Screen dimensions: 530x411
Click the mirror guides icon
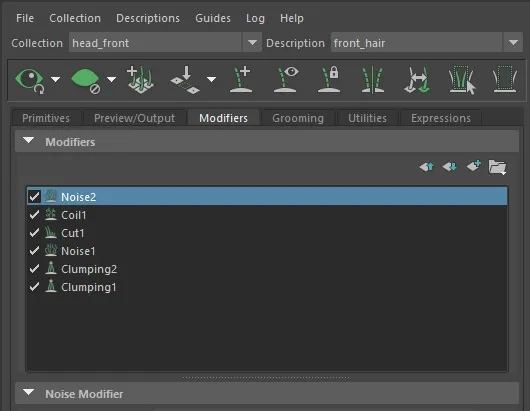(x=373, y=80)
